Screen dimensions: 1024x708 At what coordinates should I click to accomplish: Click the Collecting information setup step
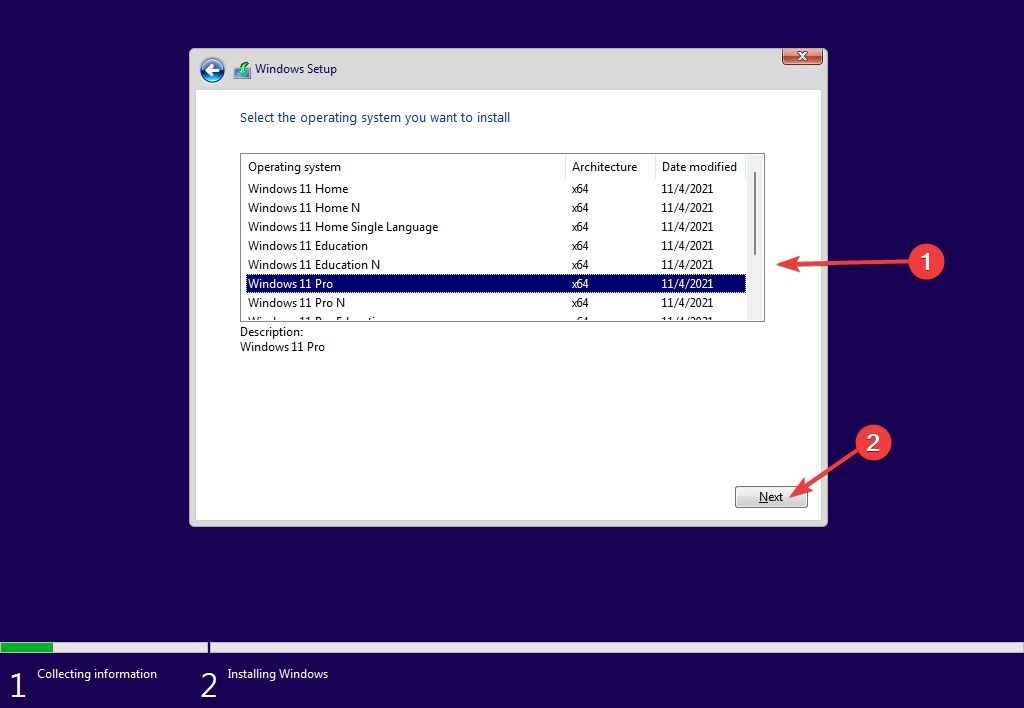click(96, 673)
